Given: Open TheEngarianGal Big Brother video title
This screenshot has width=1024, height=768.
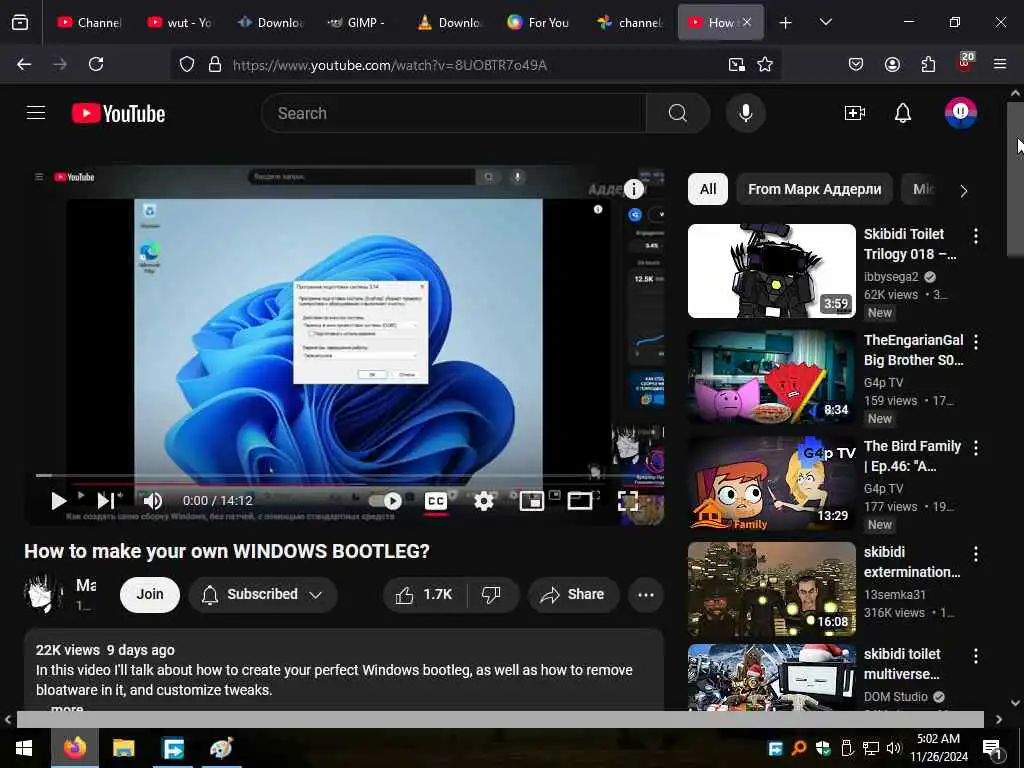Looking at the screenshot, I should 913,350.
